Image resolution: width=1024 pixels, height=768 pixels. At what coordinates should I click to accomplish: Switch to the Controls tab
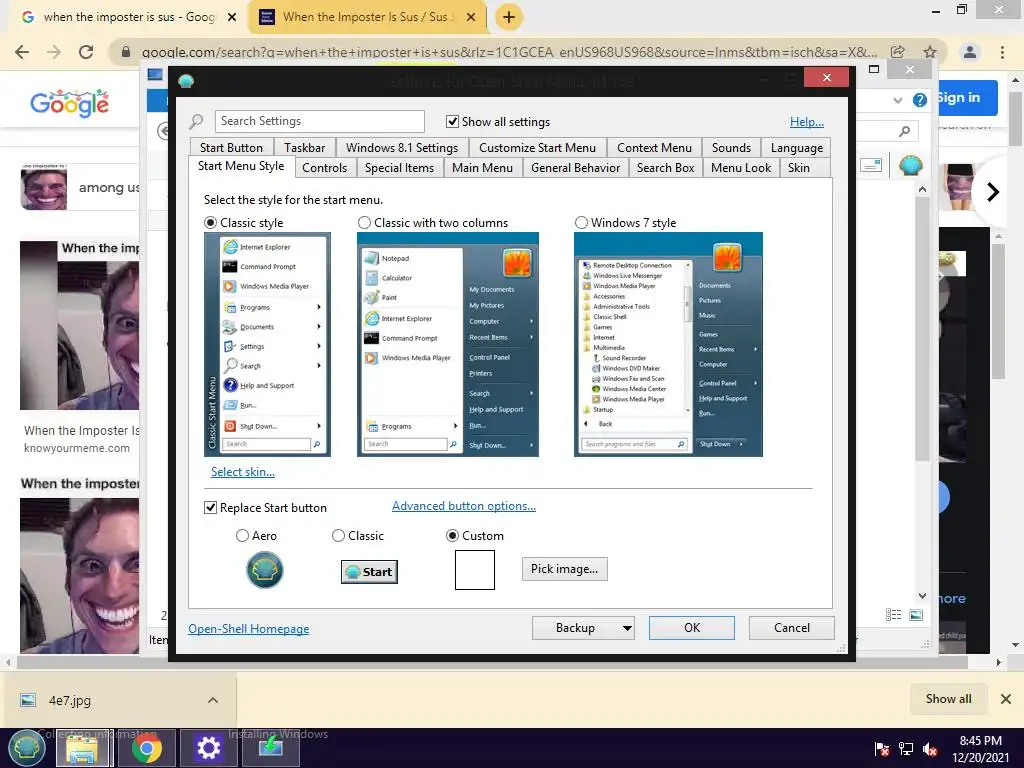point(325,168)
